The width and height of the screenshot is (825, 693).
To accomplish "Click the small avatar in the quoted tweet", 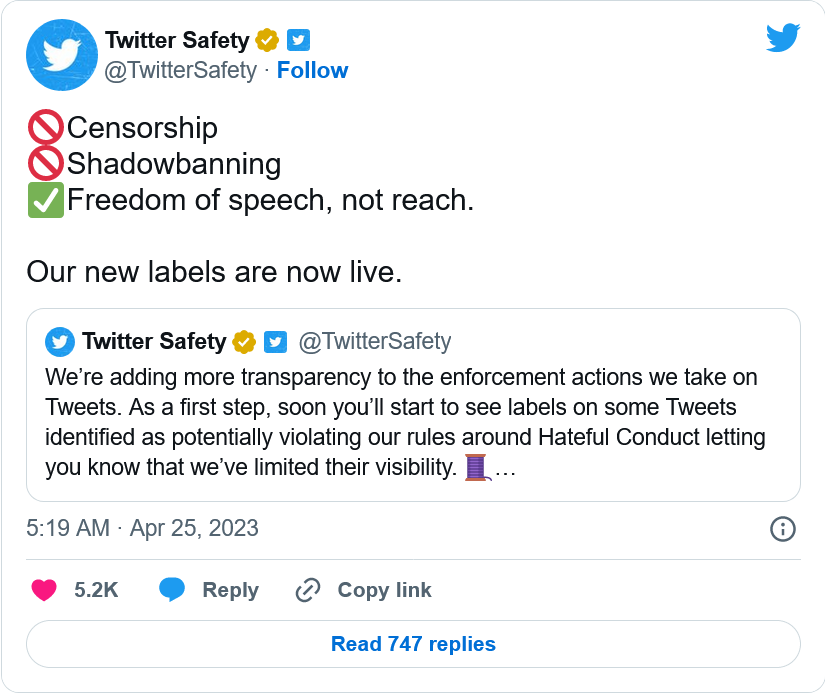I will point(60,342).
